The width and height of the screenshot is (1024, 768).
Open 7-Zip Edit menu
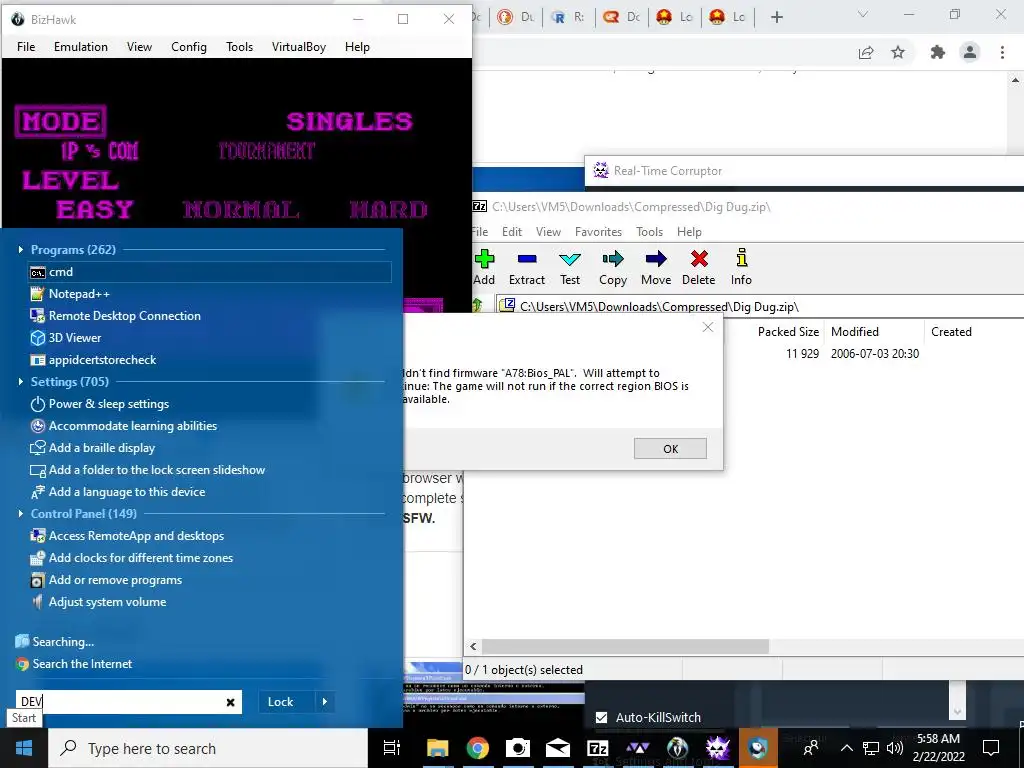point(512,232)
